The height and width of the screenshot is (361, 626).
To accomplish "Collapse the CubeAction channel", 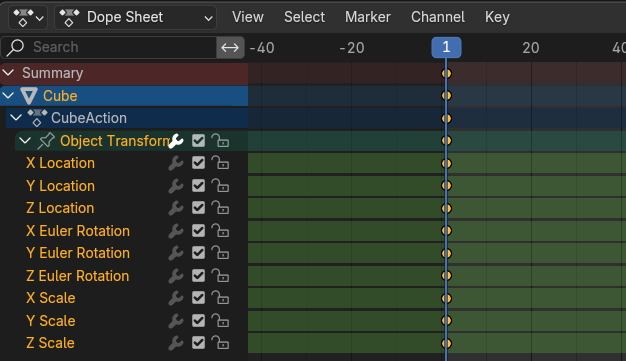I will pos(16,118).
